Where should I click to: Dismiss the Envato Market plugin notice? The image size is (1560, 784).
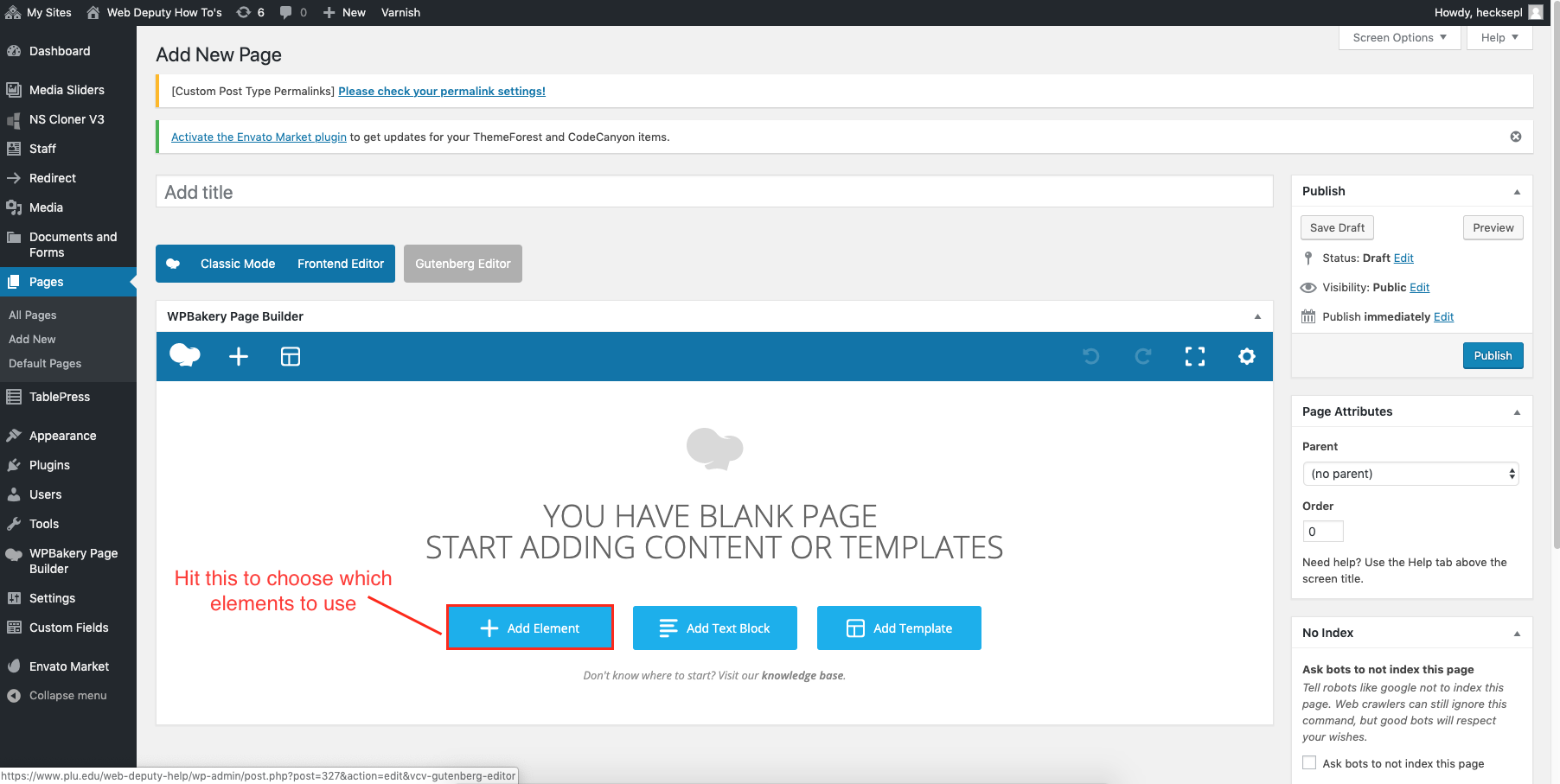click(x=1516, y=137)
